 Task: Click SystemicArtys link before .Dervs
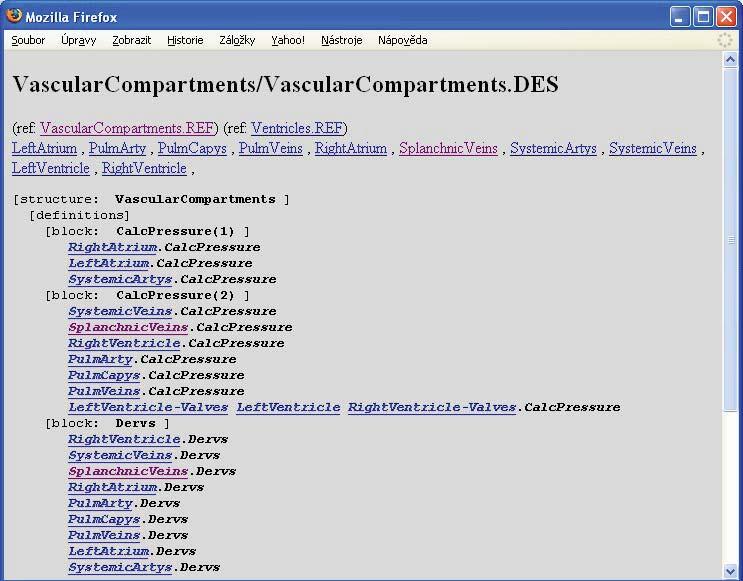pyautogui.click(x=120, y=567)
